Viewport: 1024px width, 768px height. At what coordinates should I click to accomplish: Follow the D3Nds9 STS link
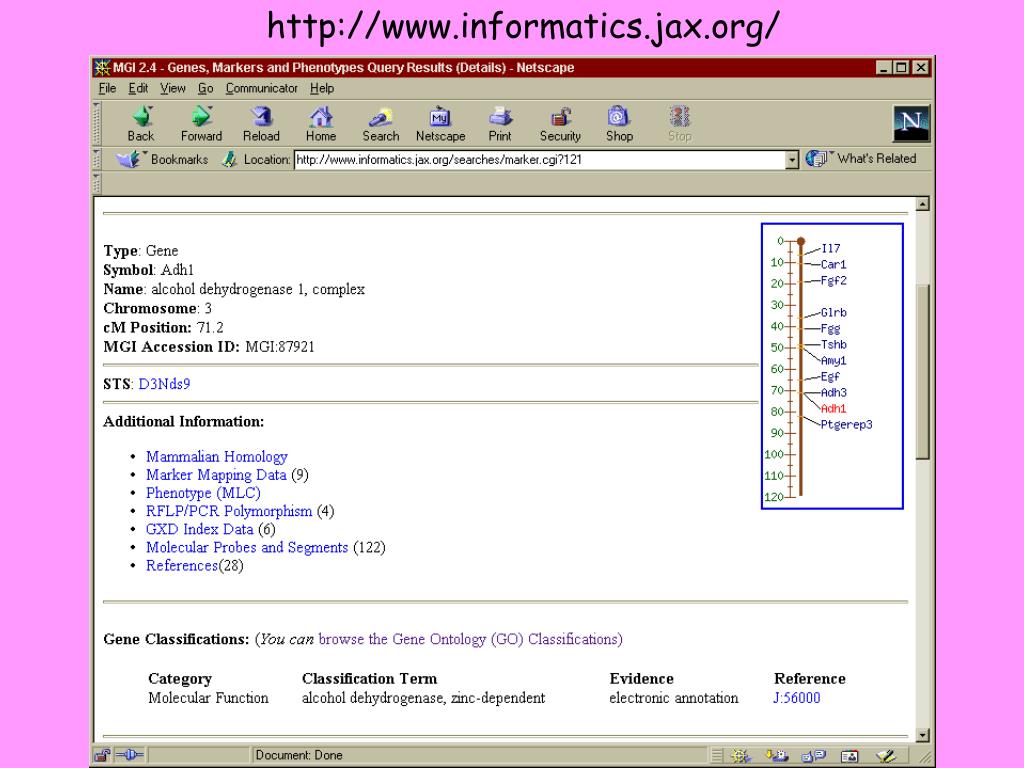point(165,384)
